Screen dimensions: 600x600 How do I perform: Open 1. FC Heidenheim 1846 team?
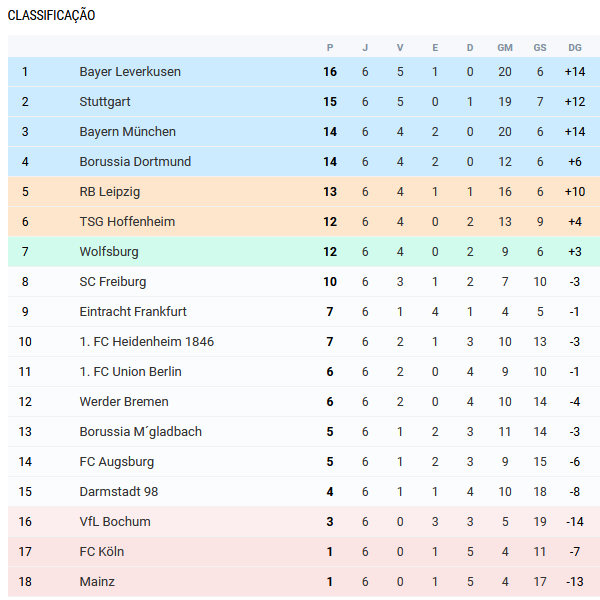(146, 342)
